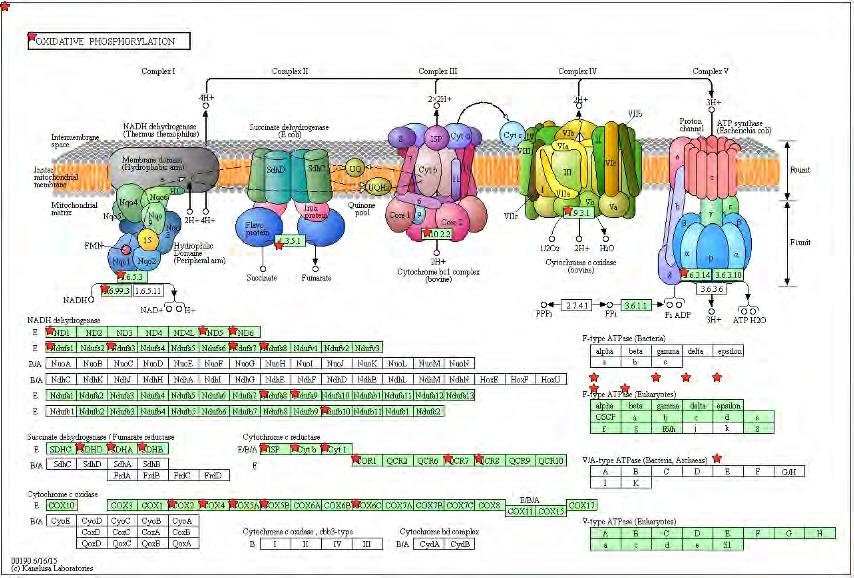
Task: Select the CydA box
Action: tap(429, 544)
